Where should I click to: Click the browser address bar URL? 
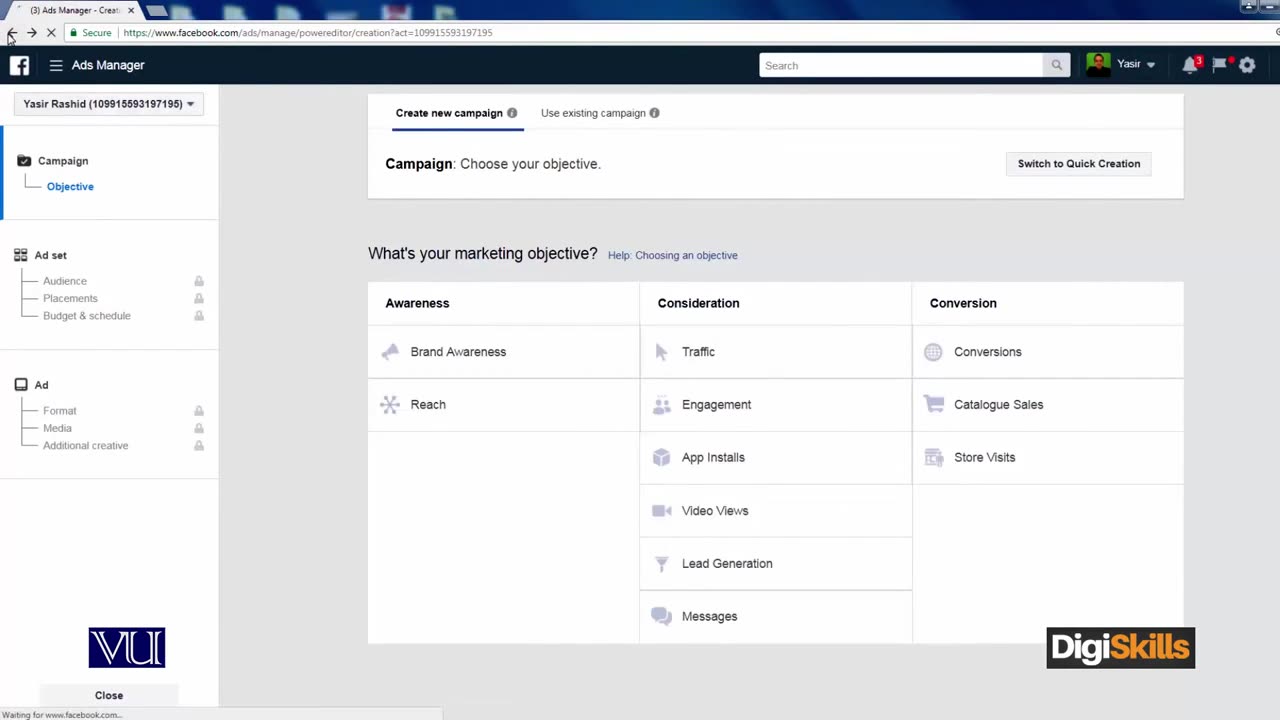click(x=308, y=33)
